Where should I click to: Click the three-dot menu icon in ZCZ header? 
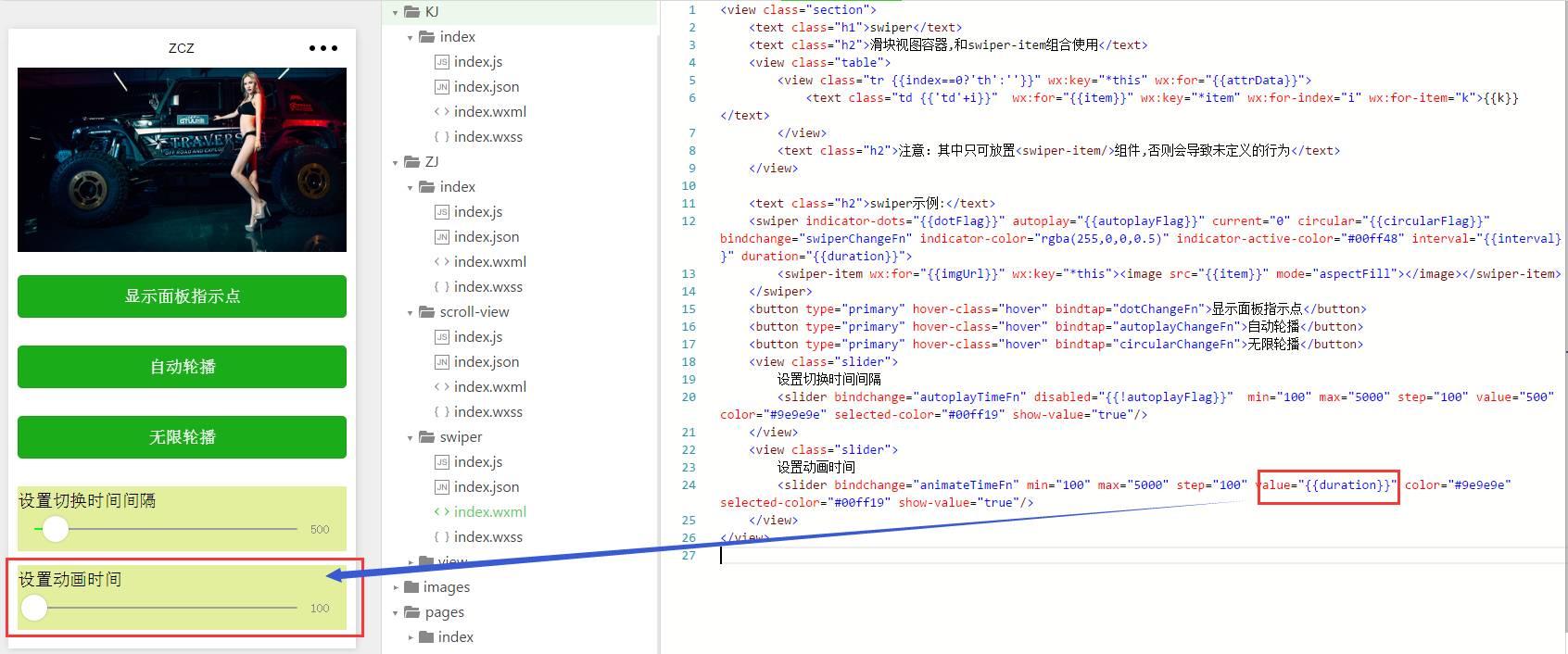coord(322,48)
